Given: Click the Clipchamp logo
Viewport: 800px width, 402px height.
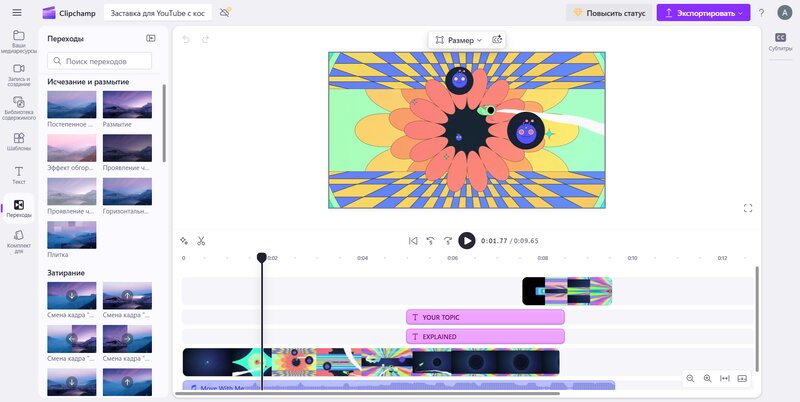Looking at the screenshot, I should (69, 13).
